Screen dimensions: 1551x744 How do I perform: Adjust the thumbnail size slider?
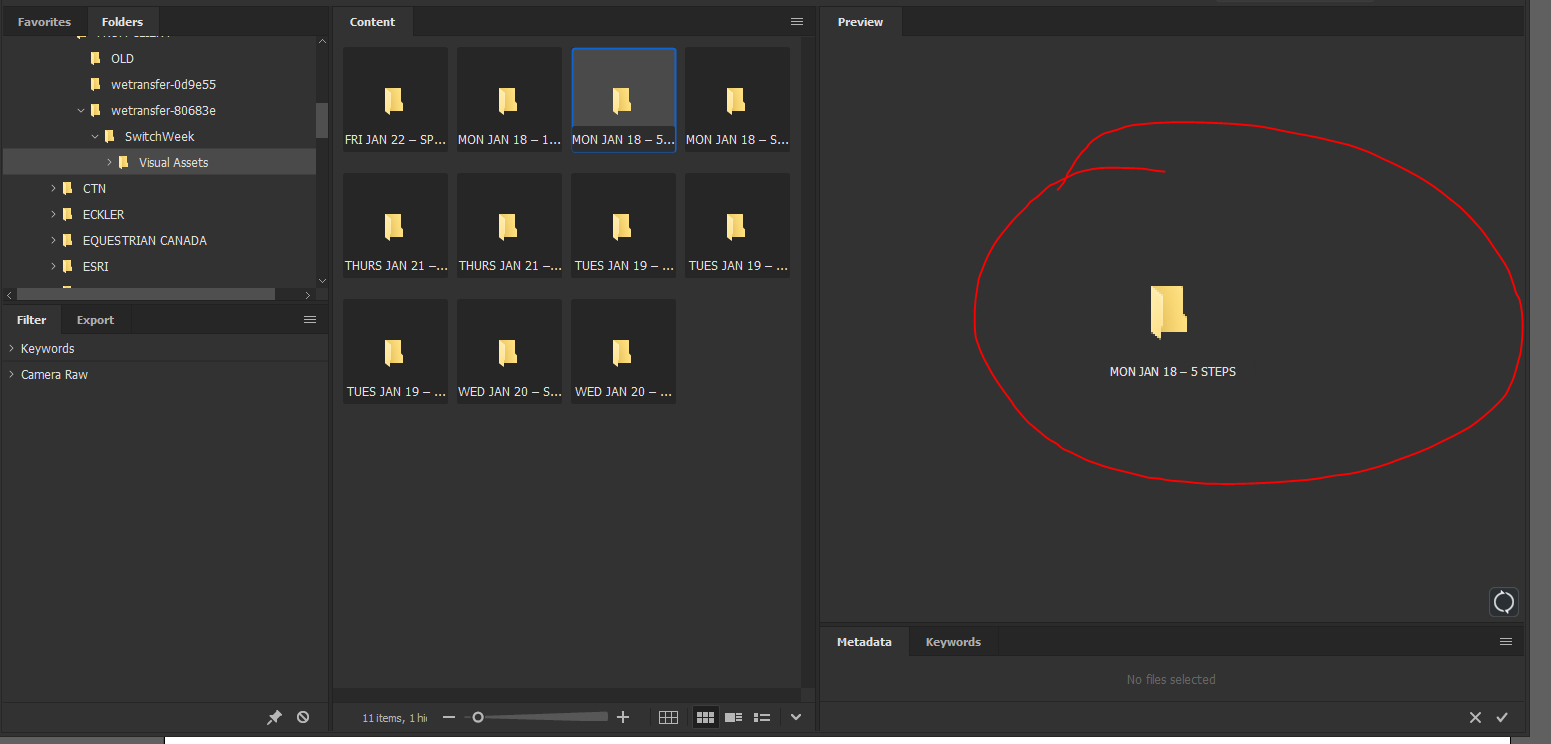coord(478,716)
